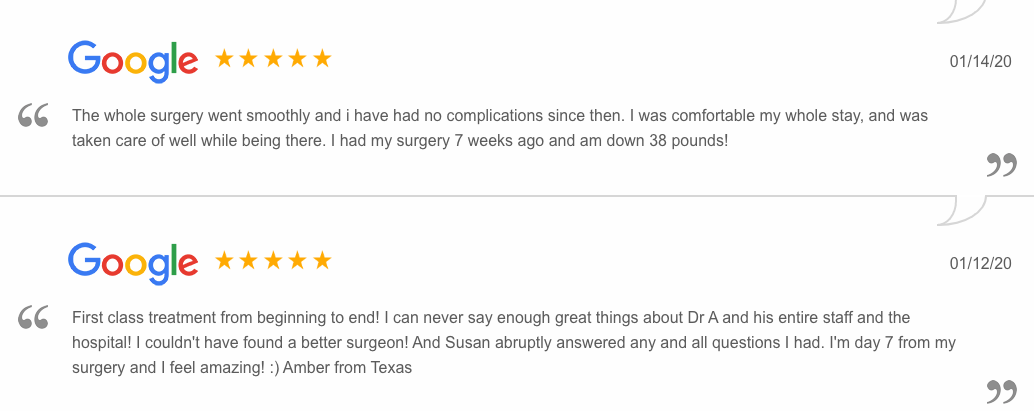Click the five-star rating on the second review
This screenshot has width=1034, height=411.
[x=273, y=261]
